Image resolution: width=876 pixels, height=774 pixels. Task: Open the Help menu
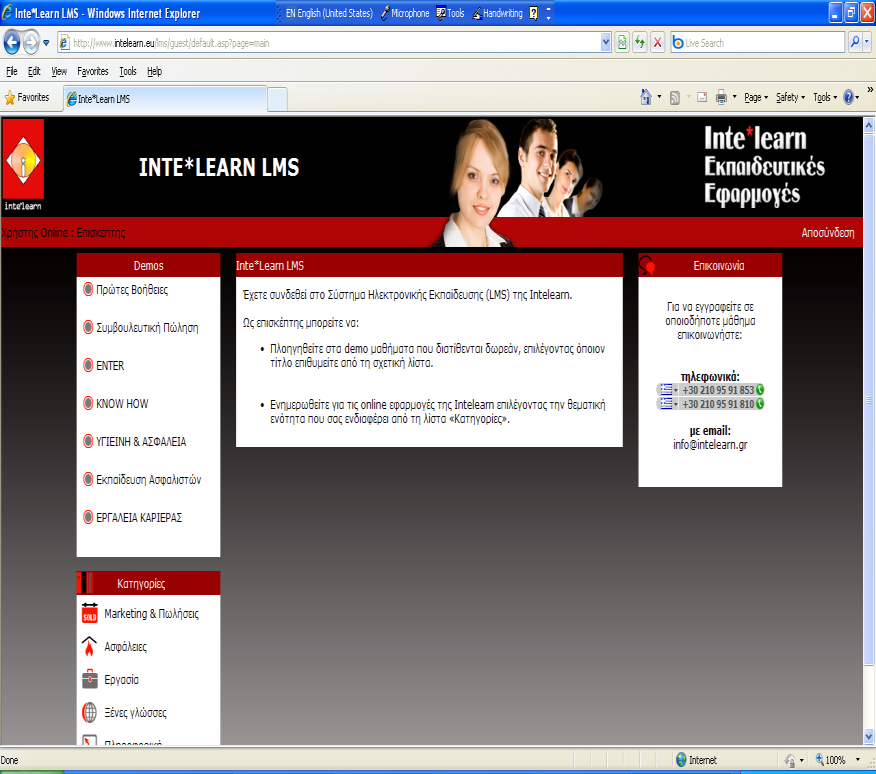[154, 71]
